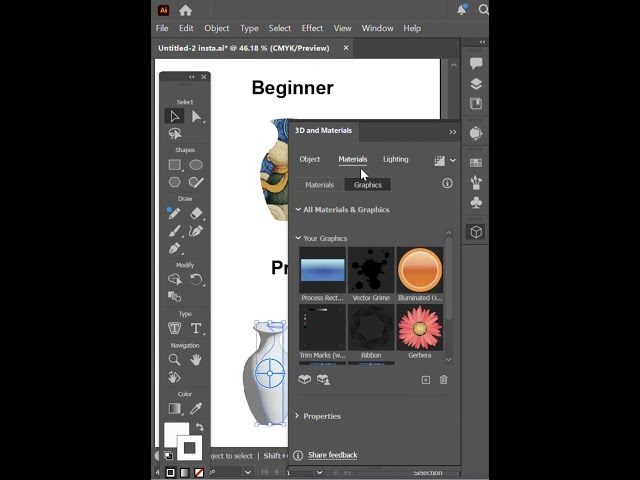Delete selected graphic with trash icon
640x480 pixels.
(x=444, y=380)
